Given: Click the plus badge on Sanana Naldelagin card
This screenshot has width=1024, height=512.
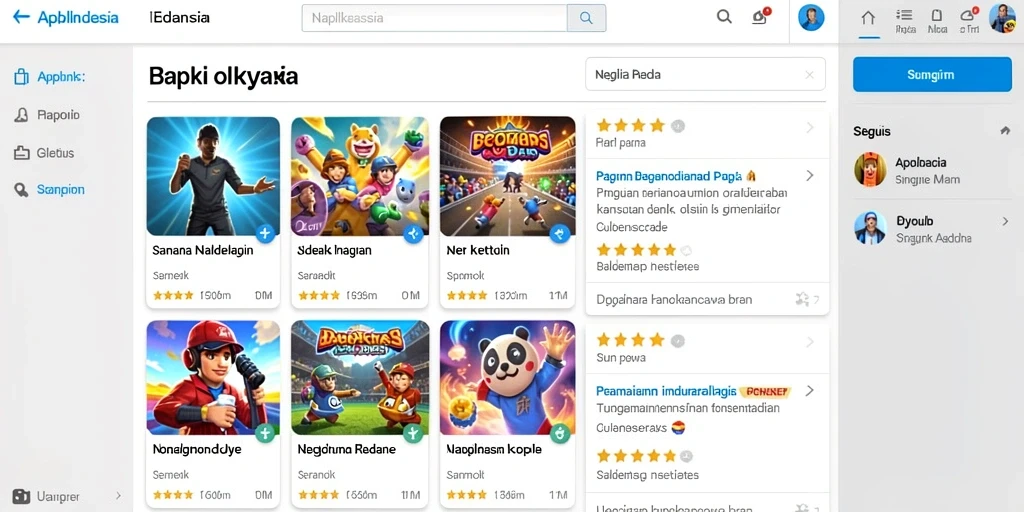Looking at the screenshot, I should (x=264, y=233).
